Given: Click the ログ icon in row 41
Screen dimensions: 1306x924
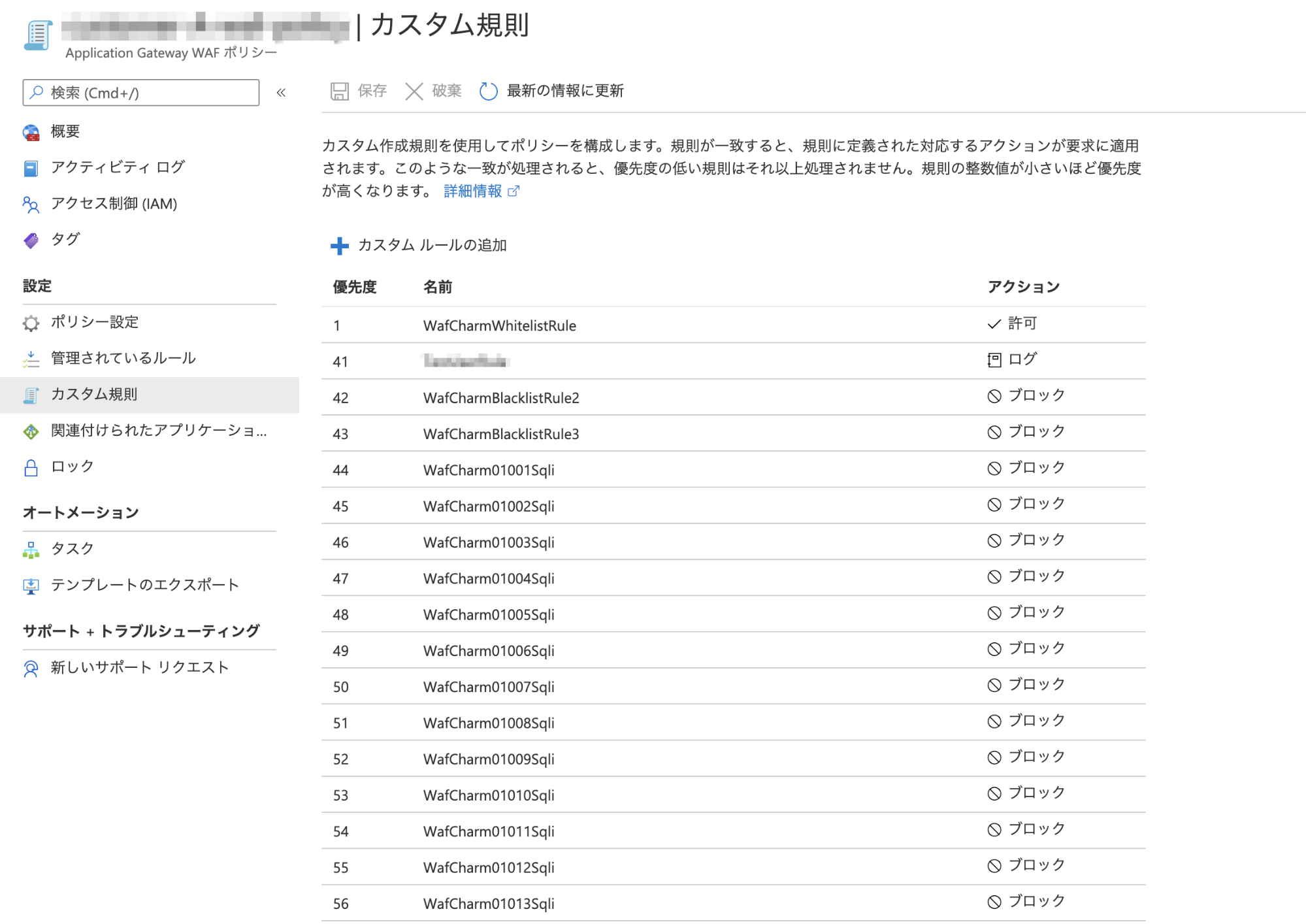Looking at the screenshot, I should (994, 360).
